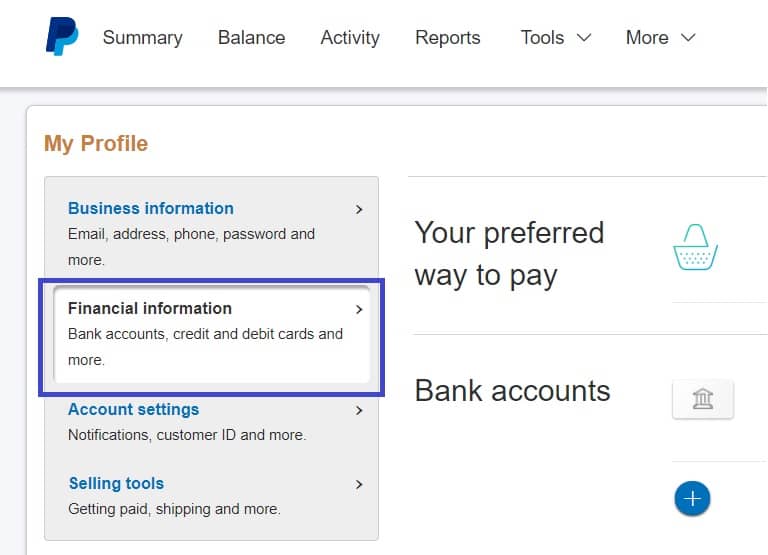This screenshot has height=555, width=768.
Task: Expand Business information with its chevron arrow
Action: (x=359, y=210)
